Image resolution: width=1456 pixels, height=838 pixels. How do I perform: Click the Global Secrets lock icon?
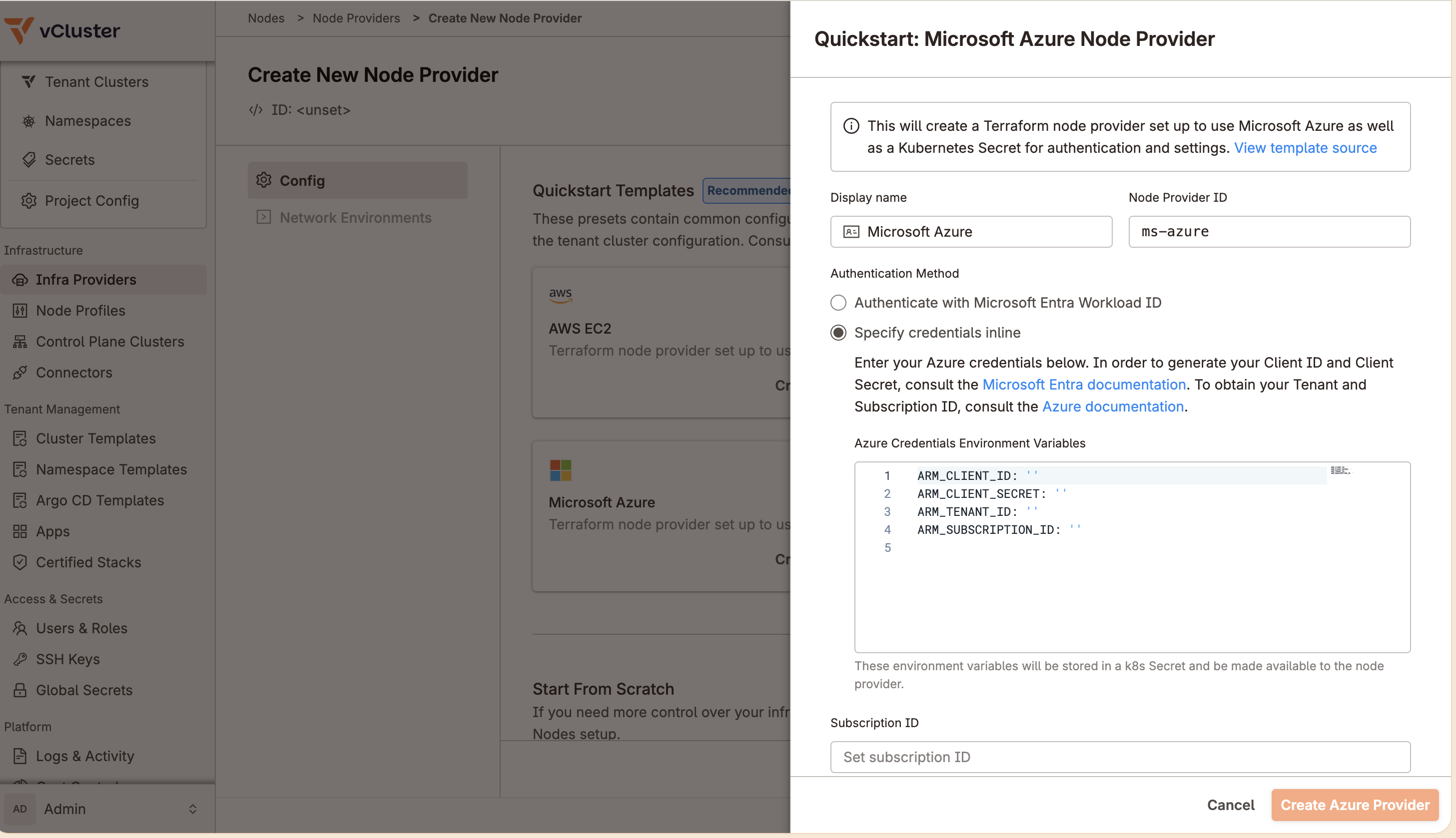pyautogui.click(x=20, y=690)
